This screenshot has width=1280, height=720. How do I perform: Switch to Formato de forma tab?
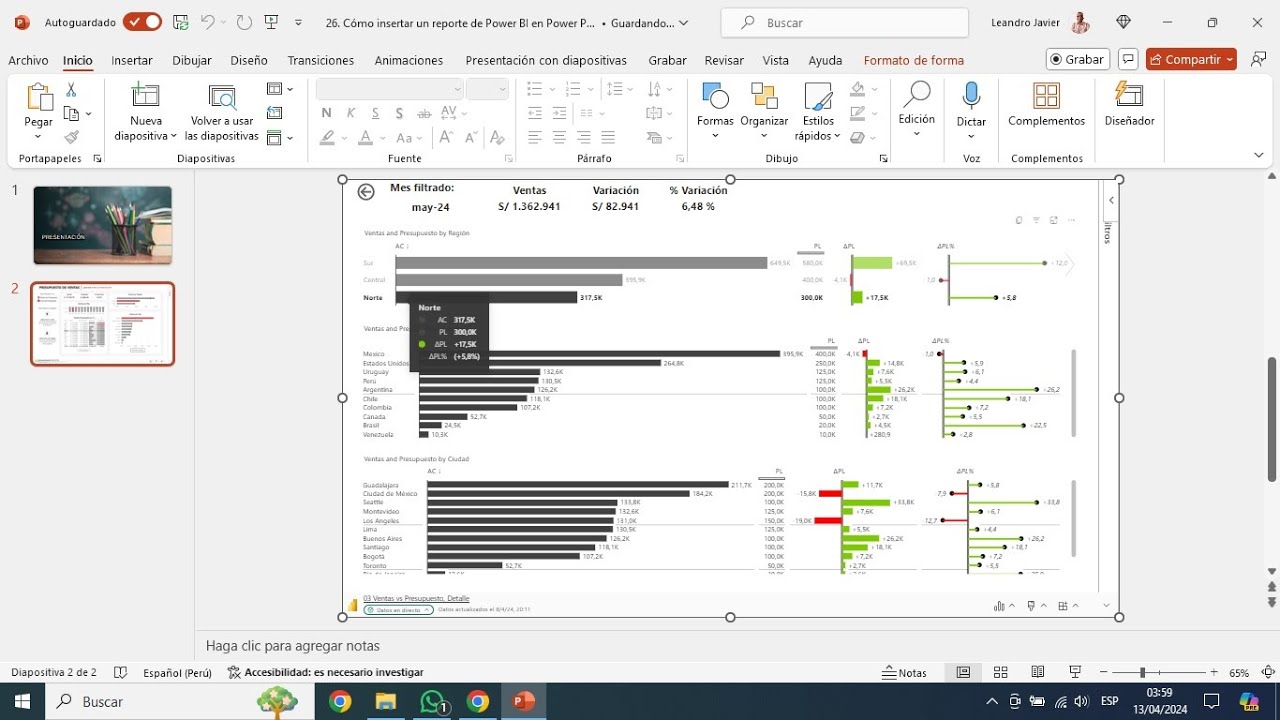[914, 60]
